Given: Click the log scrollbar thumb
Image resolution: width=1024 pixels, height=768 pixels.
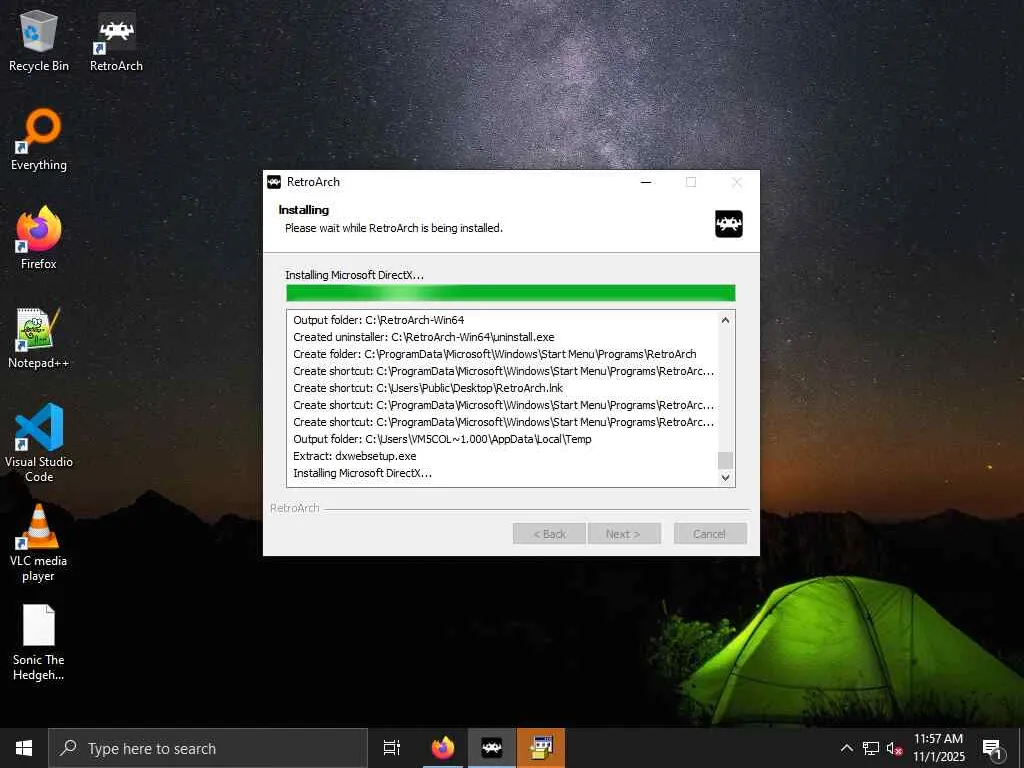Looking at the screenshot, I should coord(725,460).
